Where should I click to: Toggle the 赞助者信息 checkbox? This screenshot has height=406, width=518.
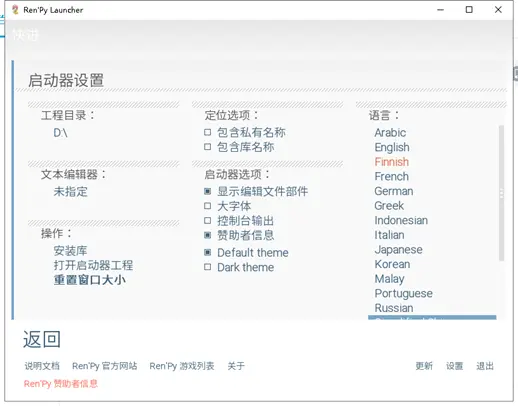point(208,235)
